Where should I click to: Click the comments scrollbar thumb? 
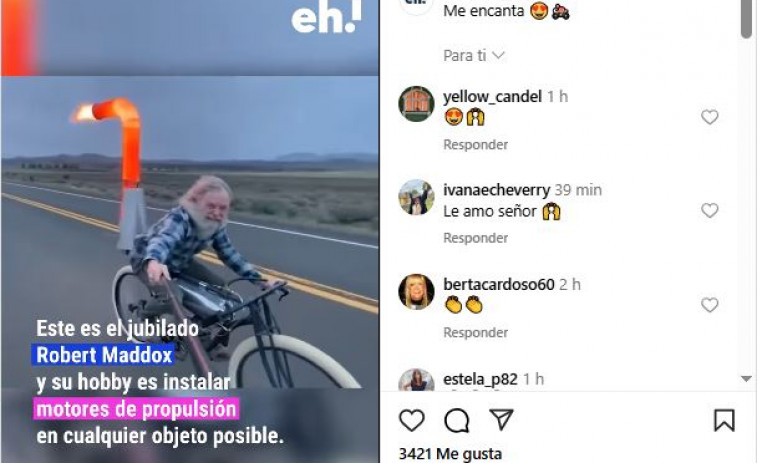(x=746, y=18)
